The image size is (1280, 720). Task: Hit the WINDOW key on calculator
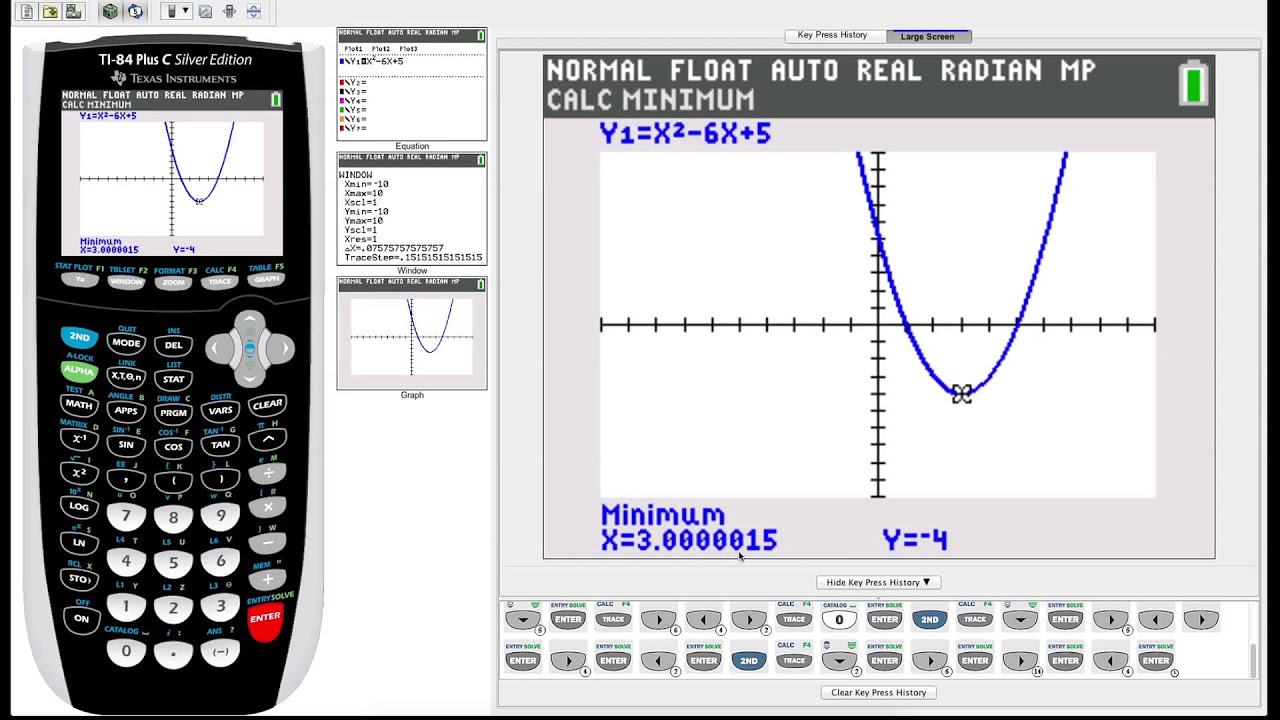(126, 281)
